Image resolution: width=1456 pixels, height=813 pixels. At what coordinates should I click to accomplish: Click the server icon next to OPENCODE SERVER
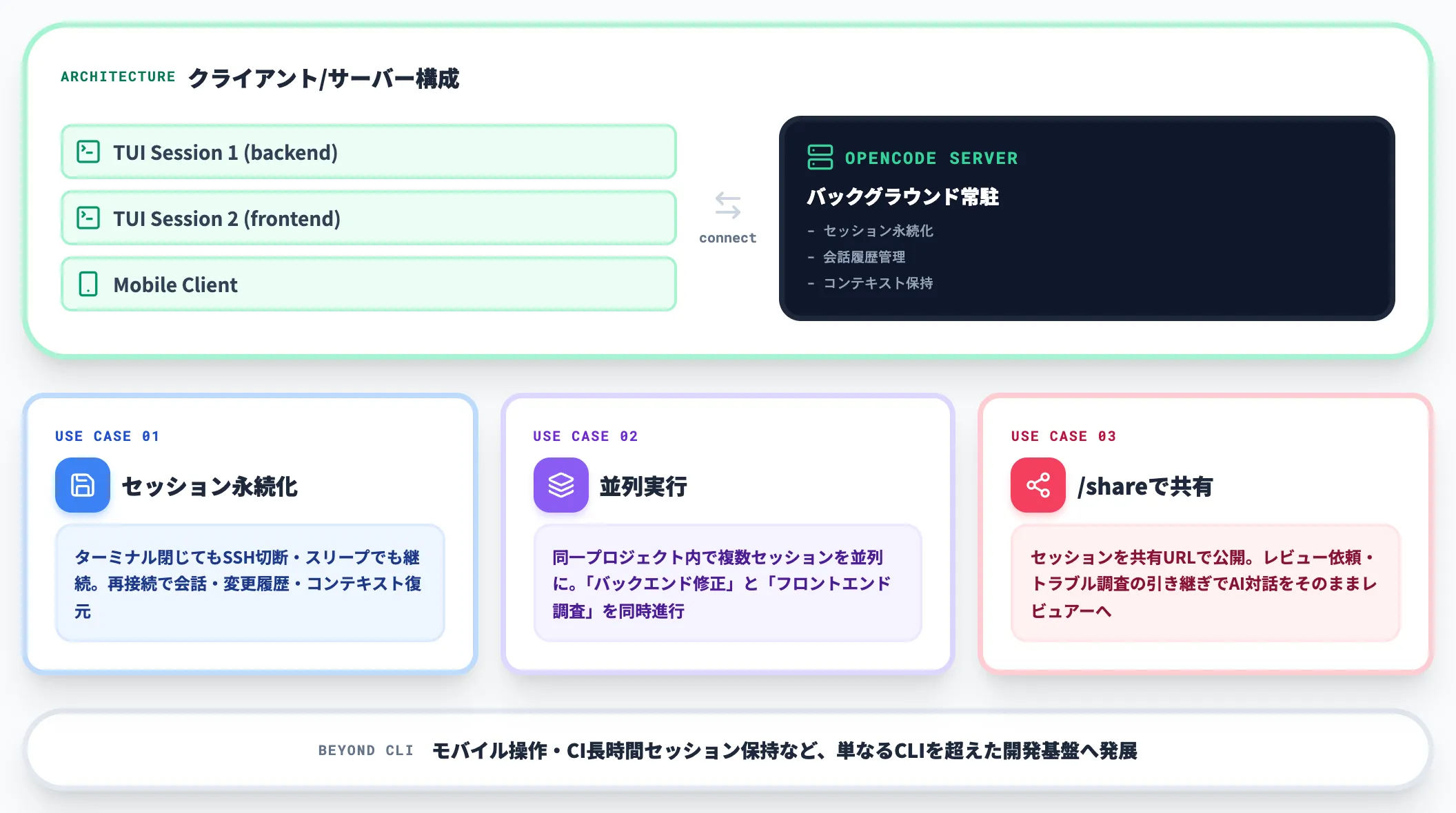point(820,157)
